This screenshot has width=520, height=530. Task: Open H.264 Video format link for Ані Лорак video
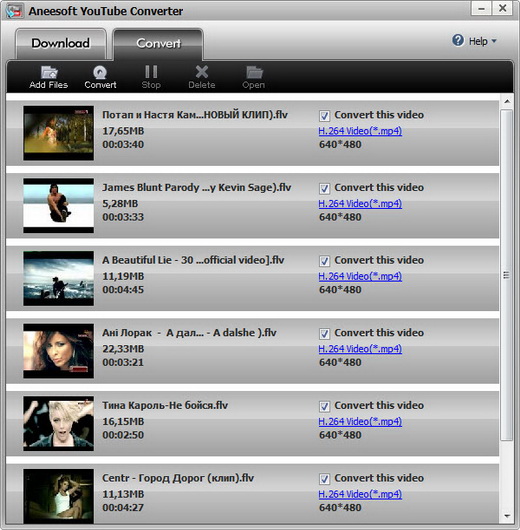click(x=360, y=349)
